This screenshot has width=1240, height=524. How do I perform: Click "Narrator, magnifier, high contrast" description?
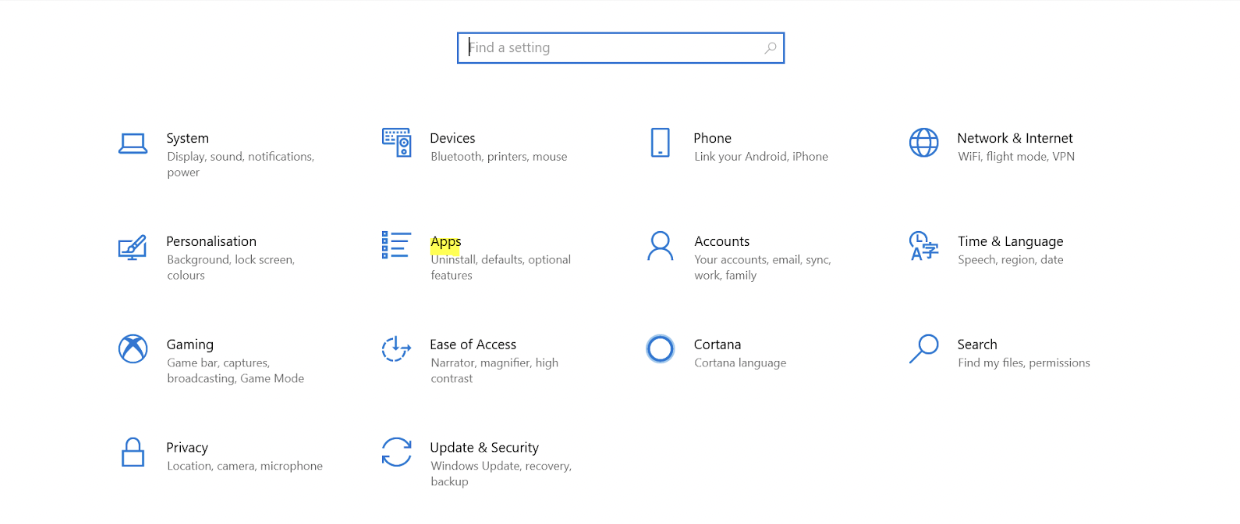point(495,370)
